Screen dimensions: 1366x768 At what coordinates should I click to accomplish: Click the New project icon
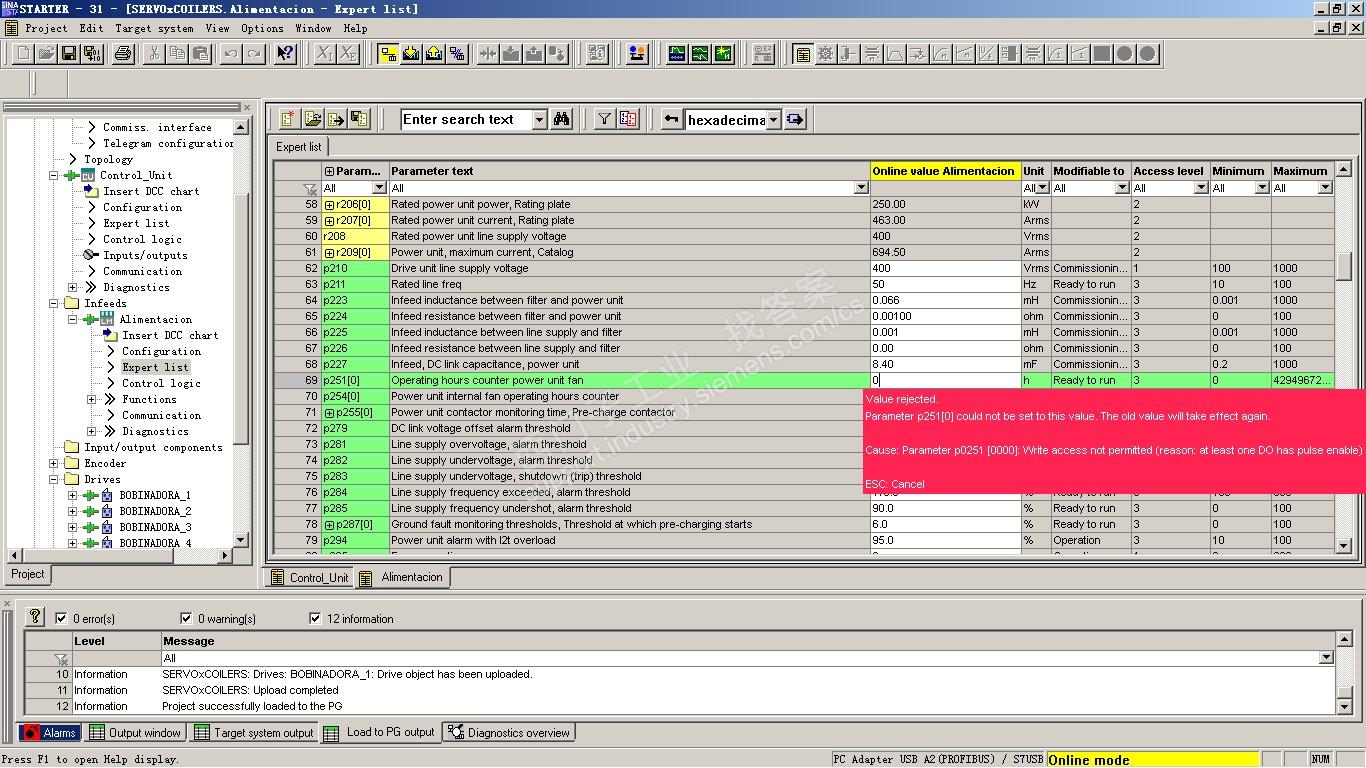[23, 53]
